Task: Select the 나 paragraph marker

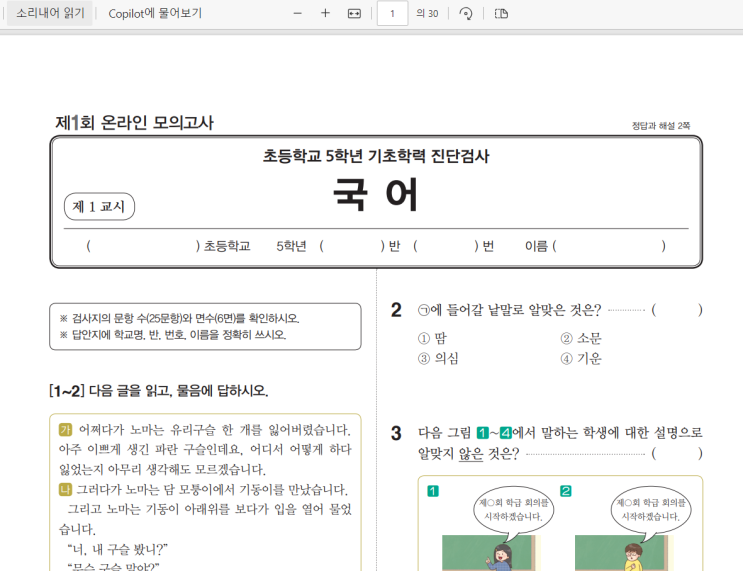Action: coord(65,489)
